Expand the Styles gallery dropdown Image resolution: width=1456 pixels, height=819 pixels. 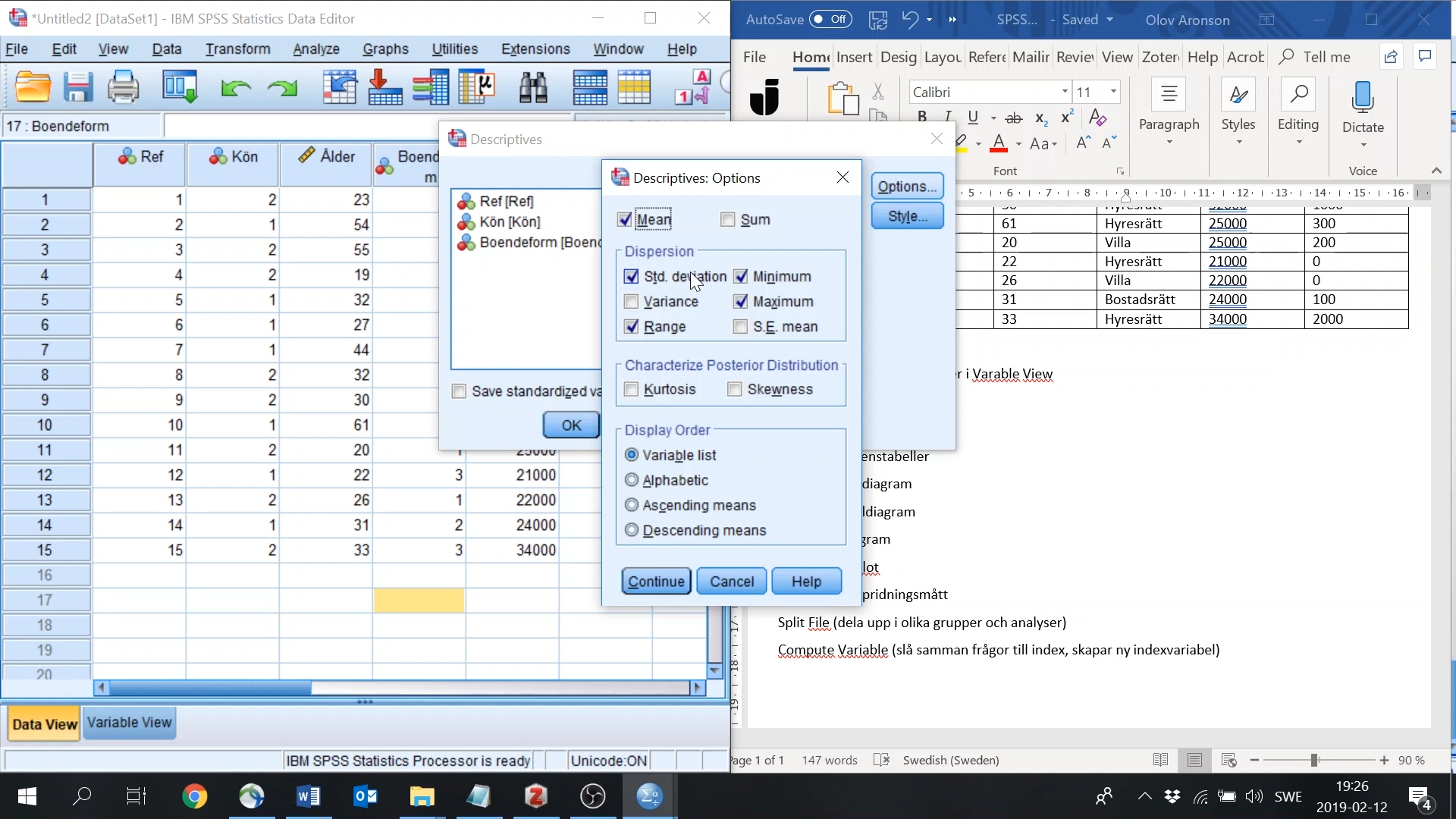point(1238,143)
